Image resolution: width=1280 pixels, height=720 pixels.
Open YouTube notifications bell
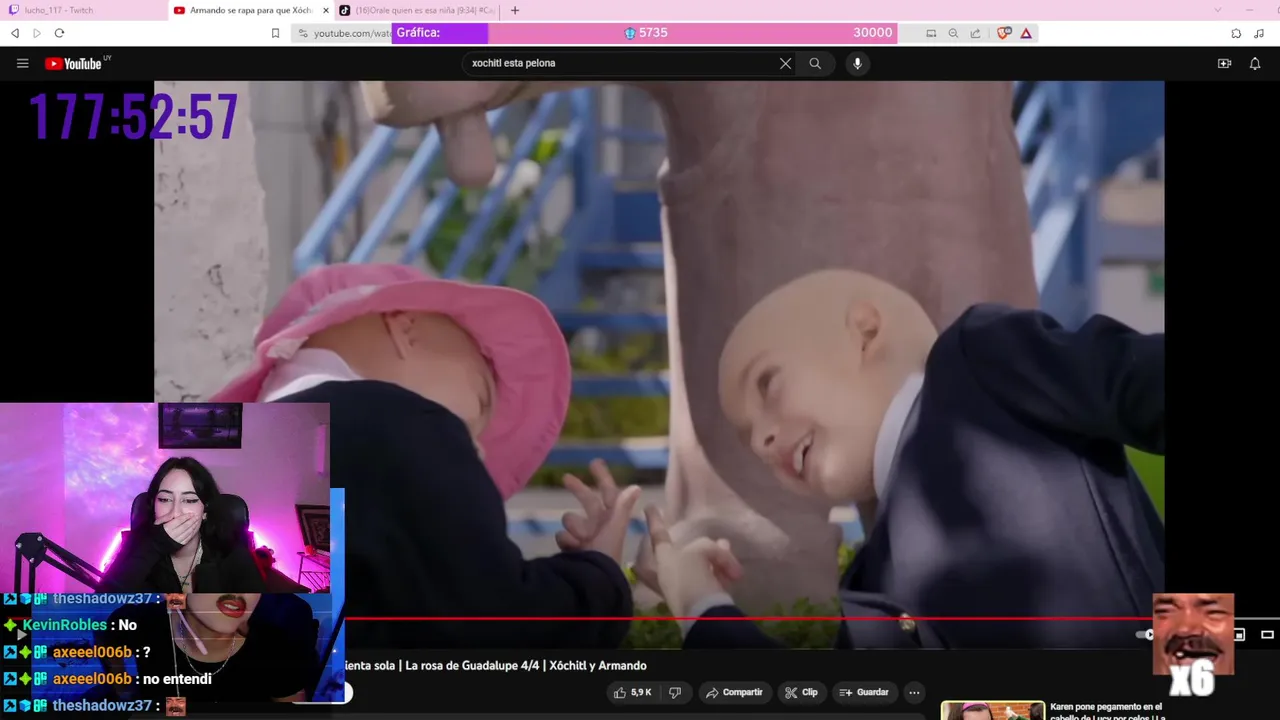point(1255,63)
